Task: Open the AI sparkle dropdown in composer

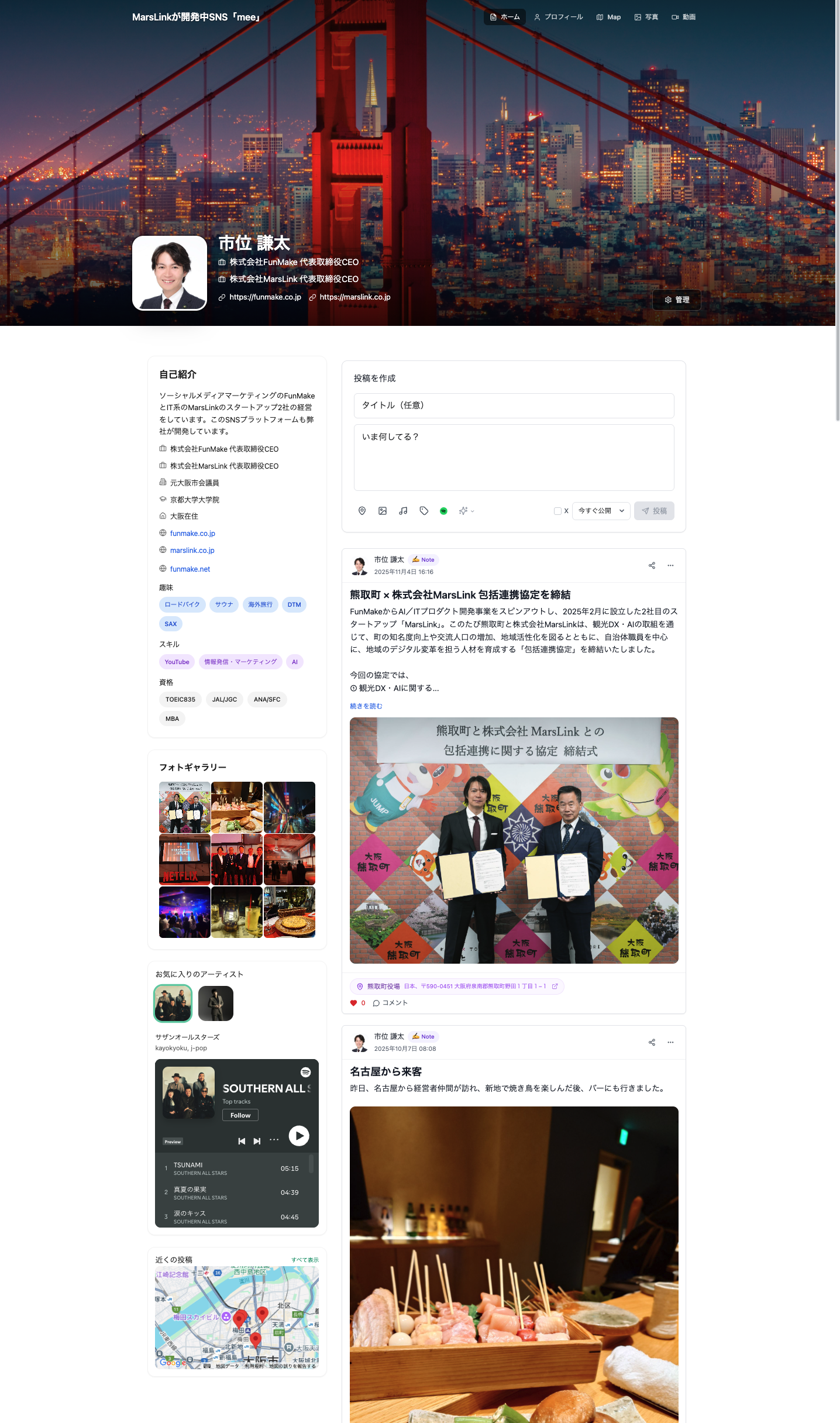Action: [x=466, y=511]
